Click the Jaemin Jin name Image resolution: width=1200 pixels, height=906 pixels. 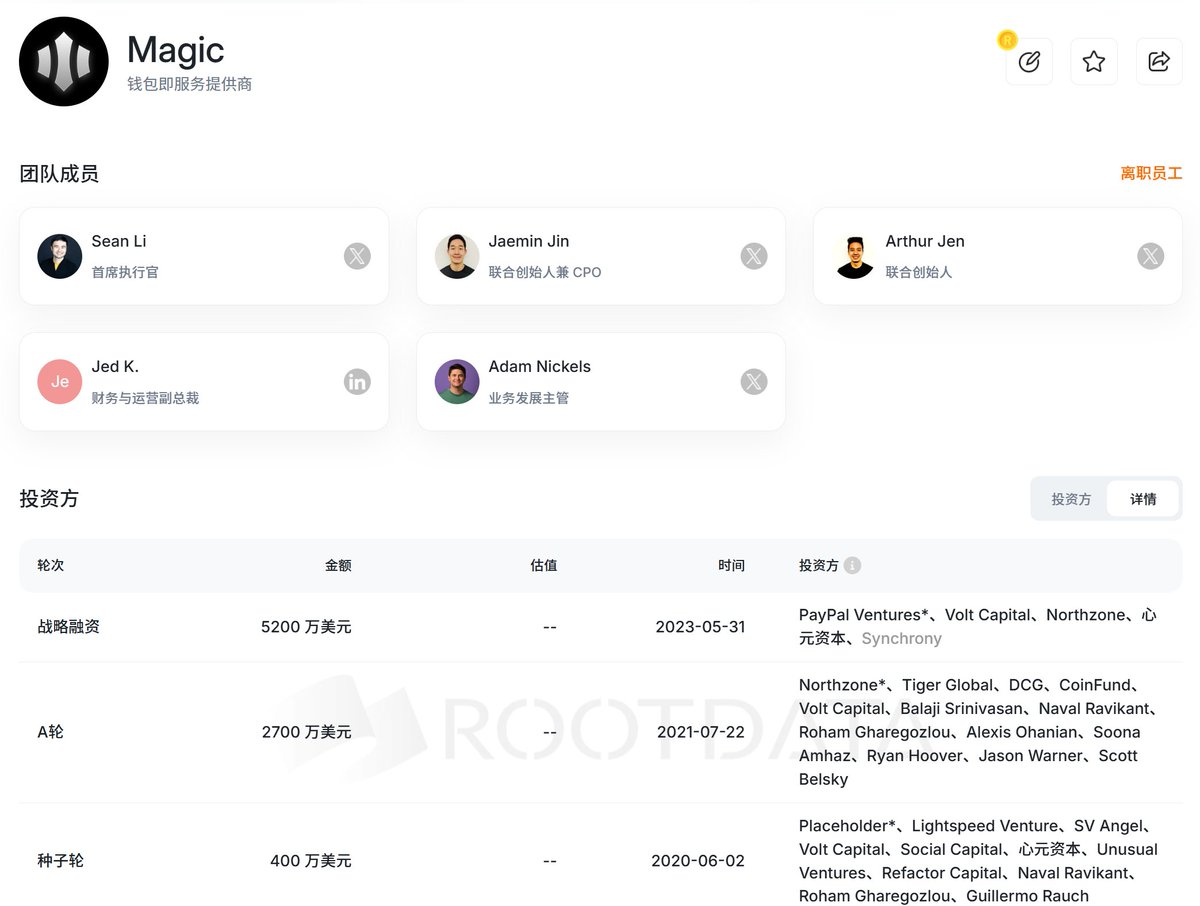(529, 241)
